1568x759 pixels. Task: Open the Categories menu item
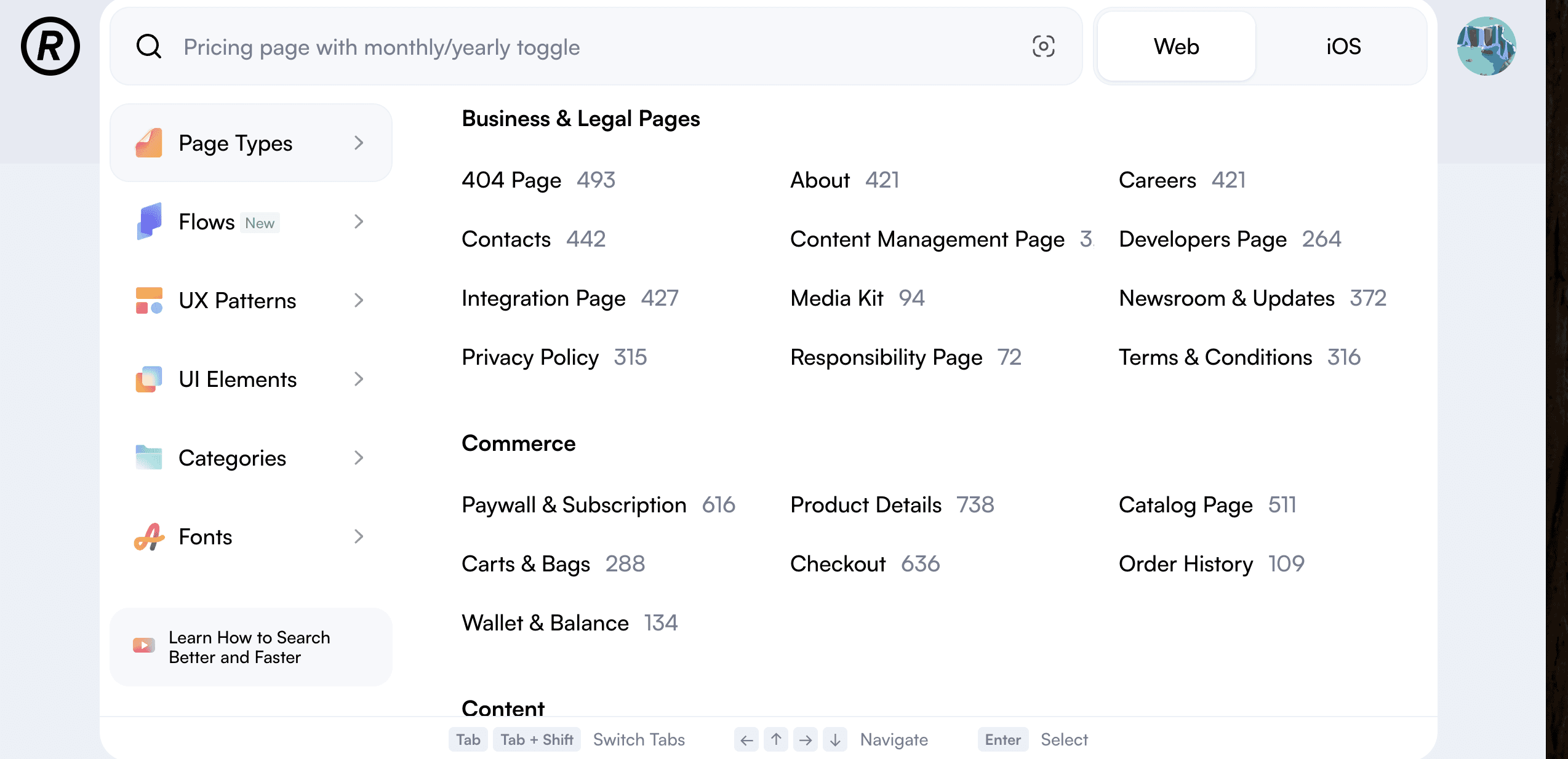point(232,458)
